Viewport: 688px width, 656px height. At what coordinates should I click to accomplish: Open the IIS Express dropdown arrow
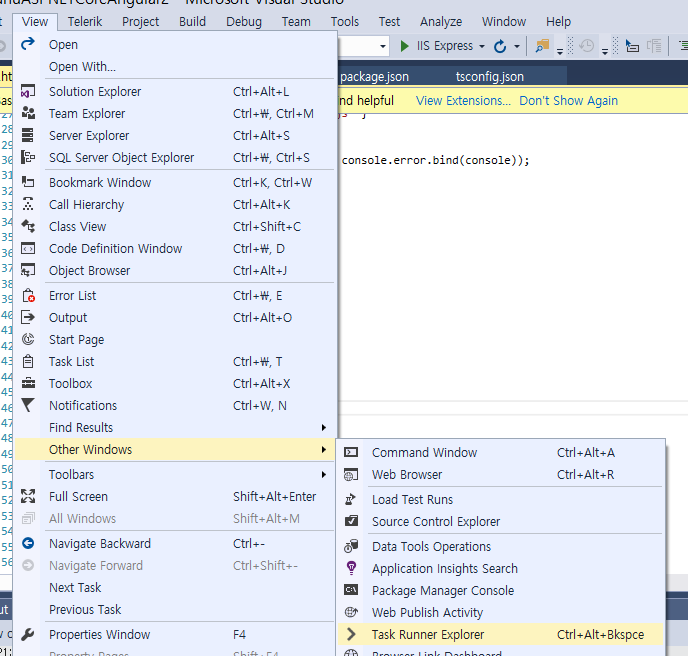point(482,46)
